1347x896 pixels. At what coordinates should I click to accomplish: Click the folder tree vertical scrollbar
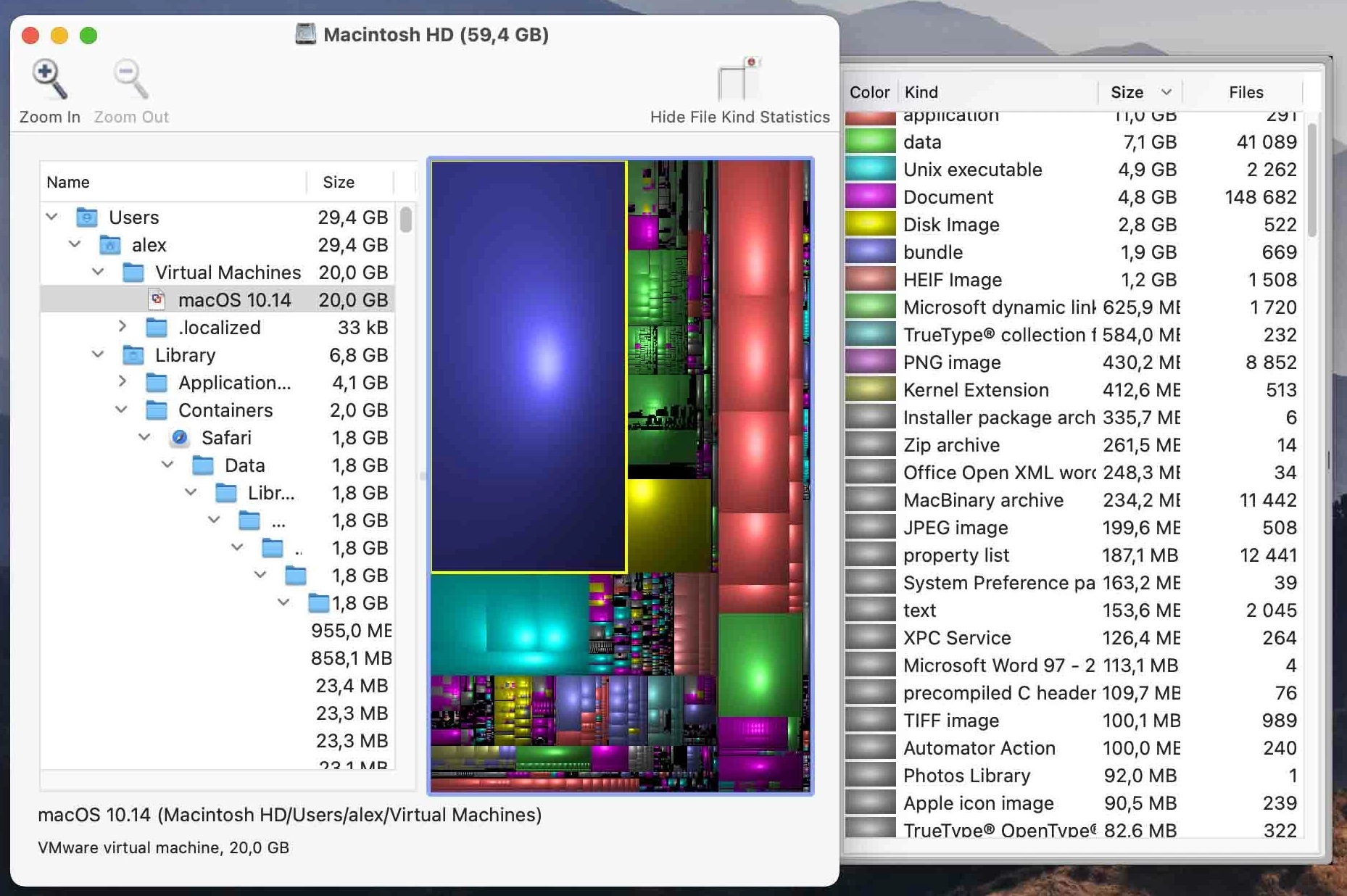coord(405,220)
